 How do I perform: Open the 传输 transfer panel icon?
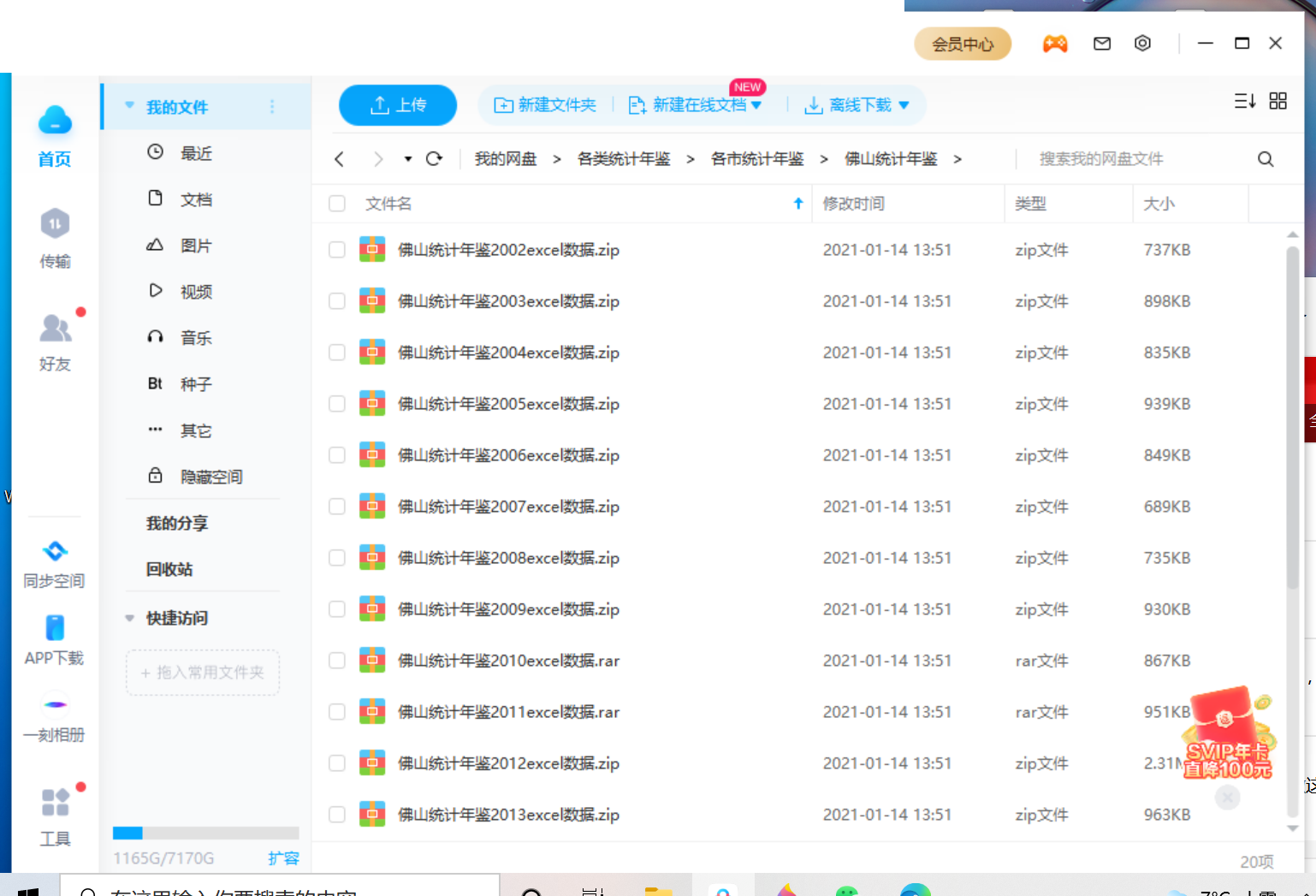(55, 224)
